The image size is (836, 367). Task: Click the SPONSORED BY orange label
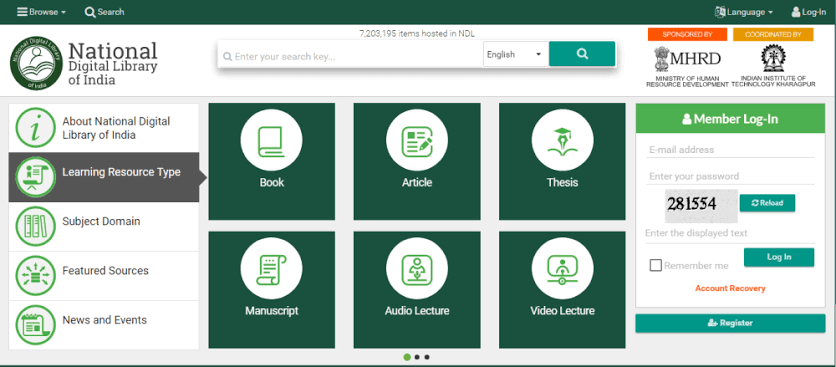tap(687, 34)
